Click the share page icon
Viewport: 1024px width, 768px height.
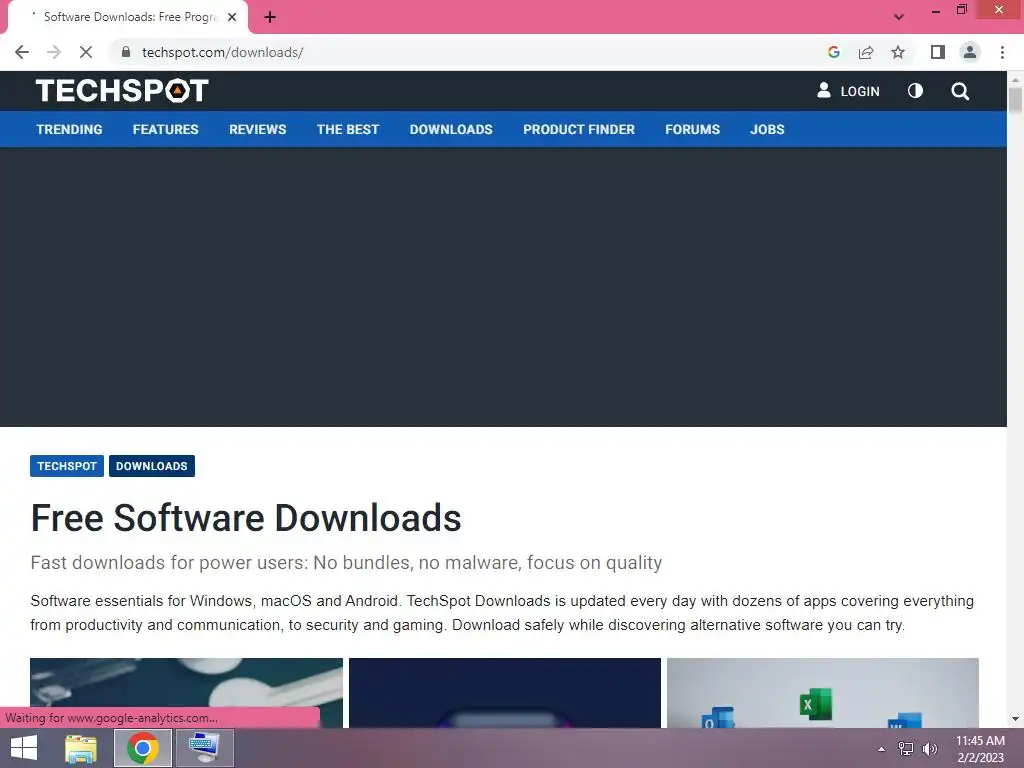point(866,52)
